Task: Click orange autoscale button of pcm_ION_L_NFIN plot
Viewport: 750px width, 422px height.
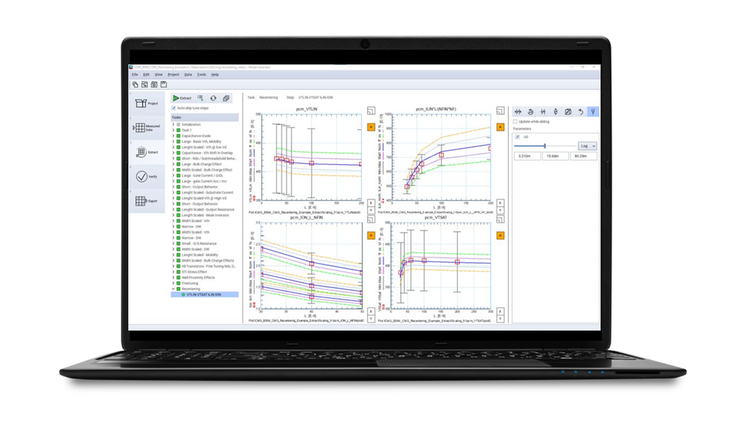Action: point(371,235)
